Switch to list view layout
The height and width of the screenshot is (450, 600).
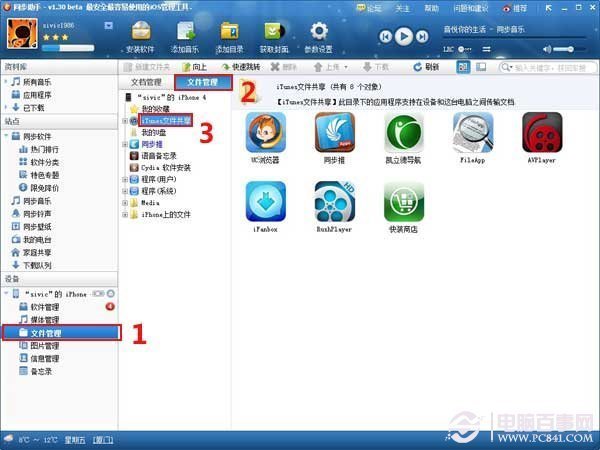coord(481,67)
